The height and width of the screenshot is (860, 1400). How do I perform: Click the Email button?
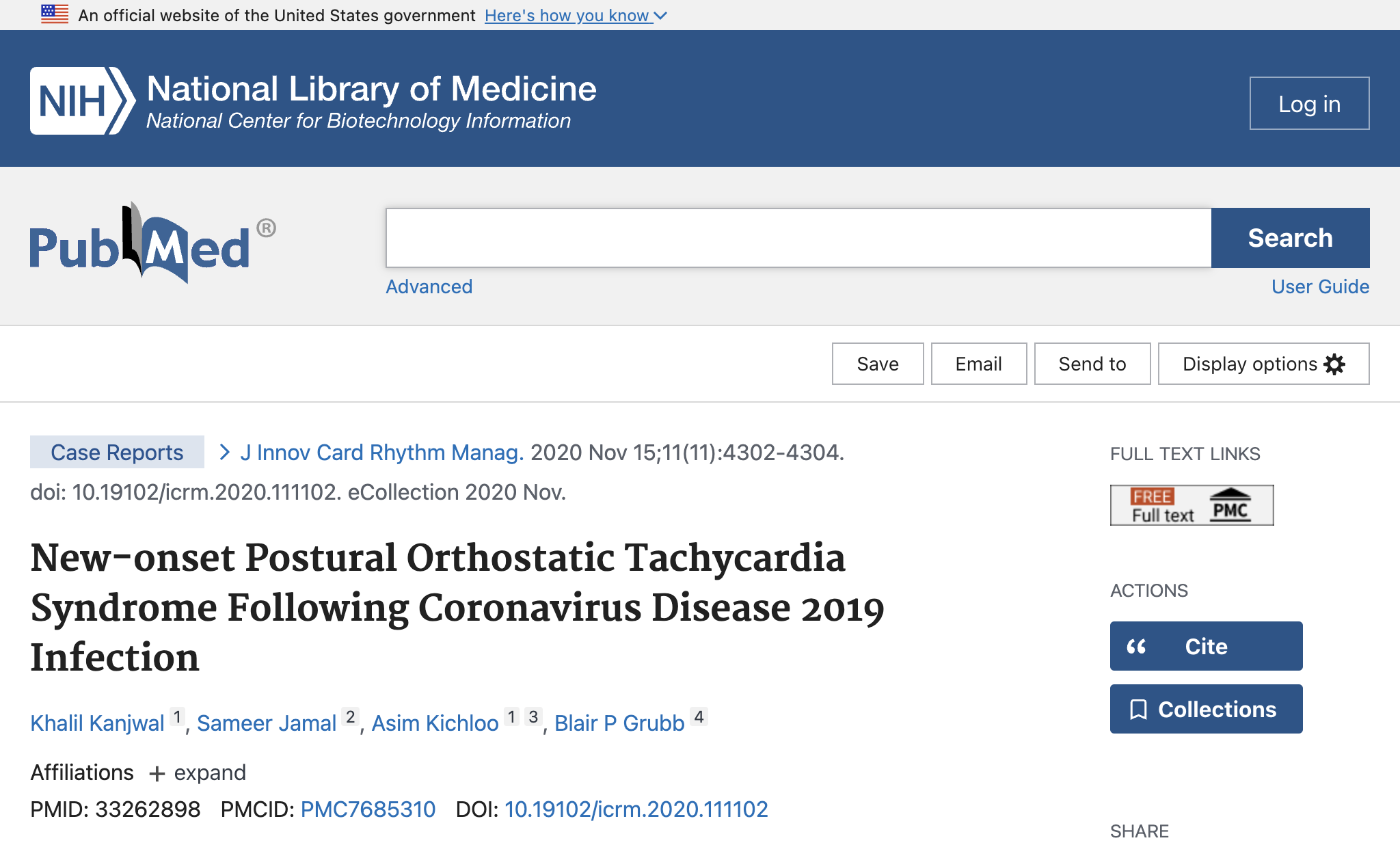tap(978, 364)
